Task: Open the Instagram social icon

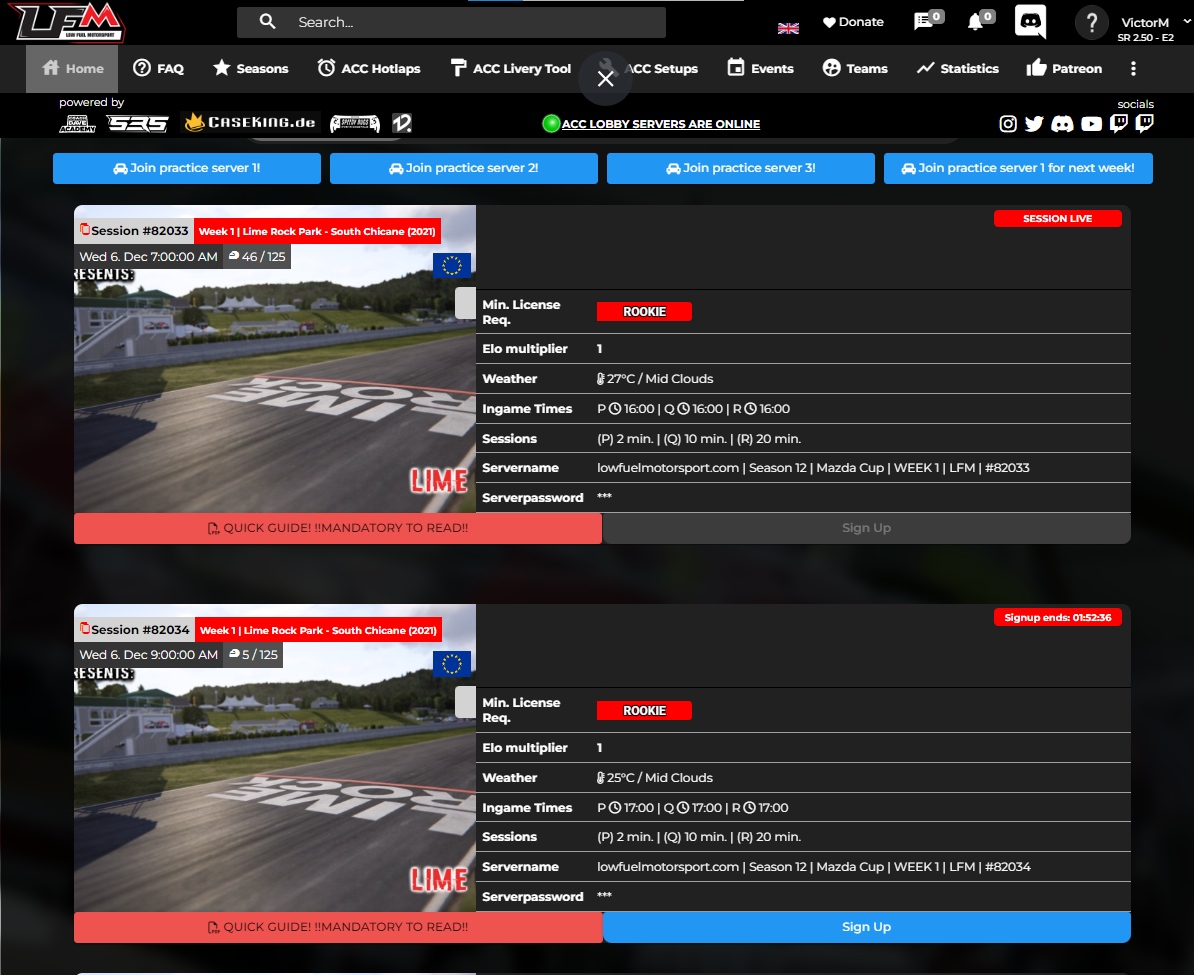Action: point(1007,123)
